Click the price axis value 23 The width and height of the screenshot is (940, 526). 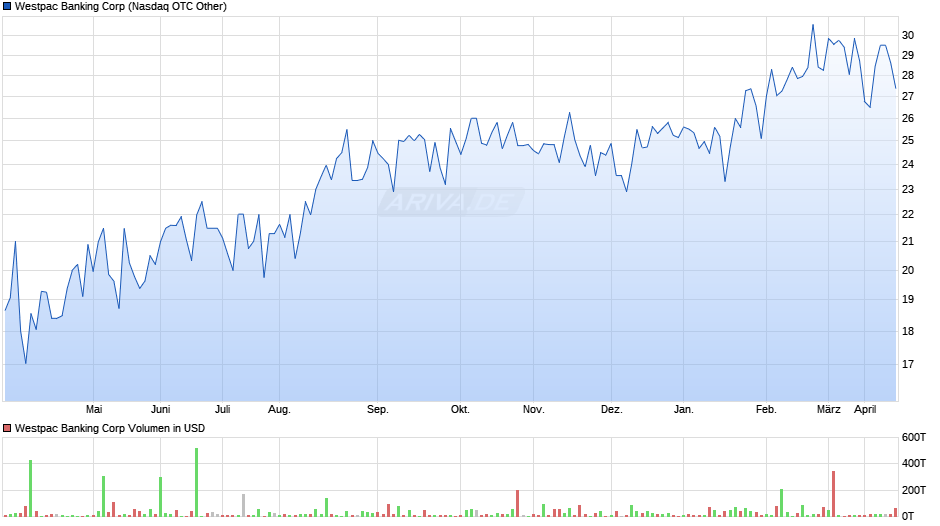point(908,189)
